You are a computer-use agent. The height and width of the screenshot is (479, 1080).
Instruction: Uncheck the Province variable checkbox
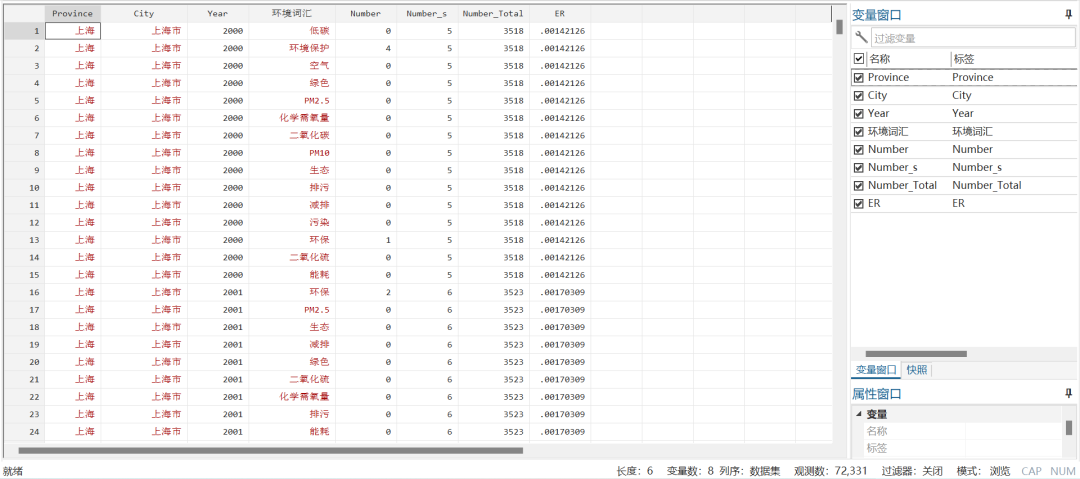tap(858, 77)
